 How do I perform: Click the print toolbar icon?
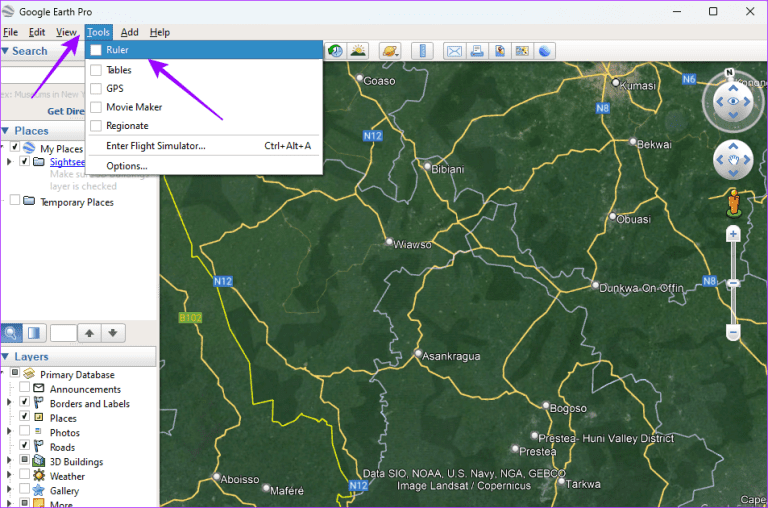477,51
